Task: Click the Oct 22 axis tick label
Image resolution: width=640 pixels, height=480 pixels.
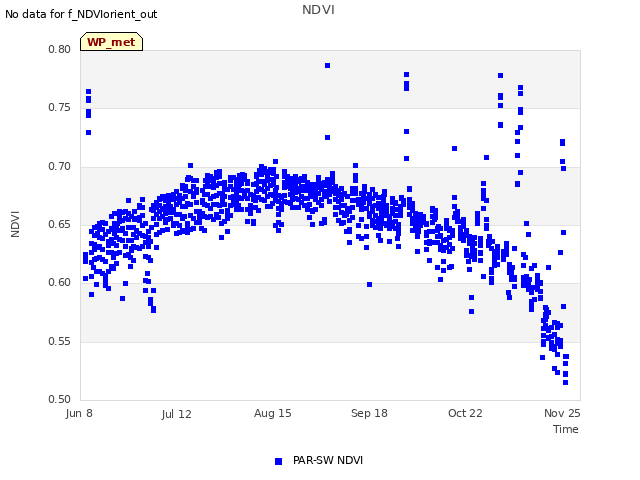Action: pyautogui.click(x=465, y=413)
